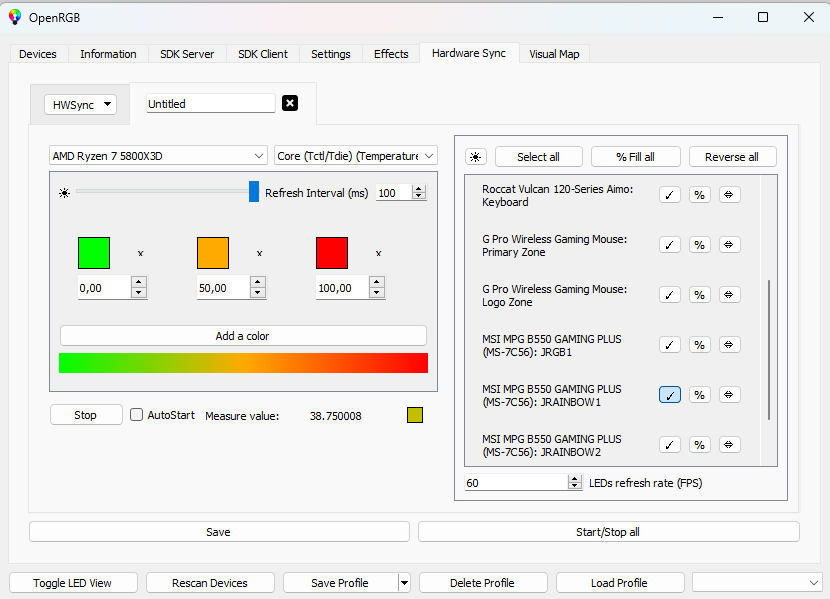Screen dimensions: 830x599
Task: Stop the hardware sync measurement
Action: point(86,415)
